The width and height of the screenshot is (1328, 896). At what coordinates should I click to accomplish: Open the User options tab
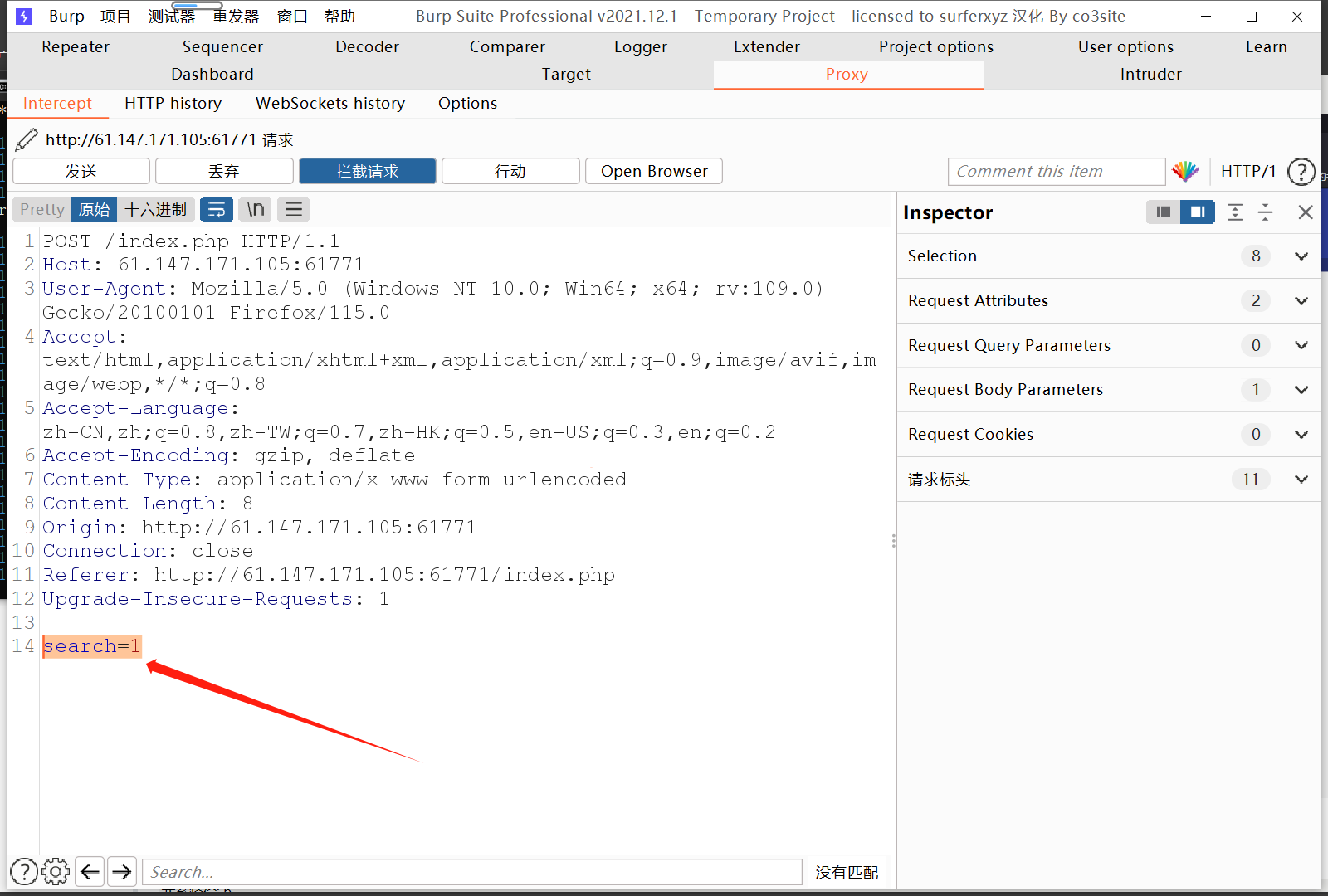1125,47
